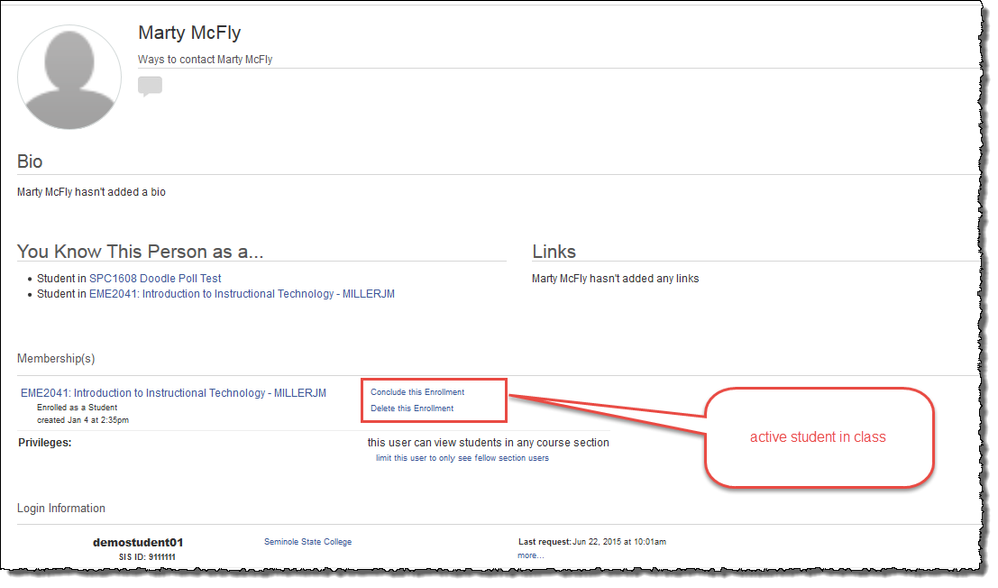This screenshot has height=588, width=998.
Task: Open EME2041 course link under Membership(s)
Action: [173, 393]
